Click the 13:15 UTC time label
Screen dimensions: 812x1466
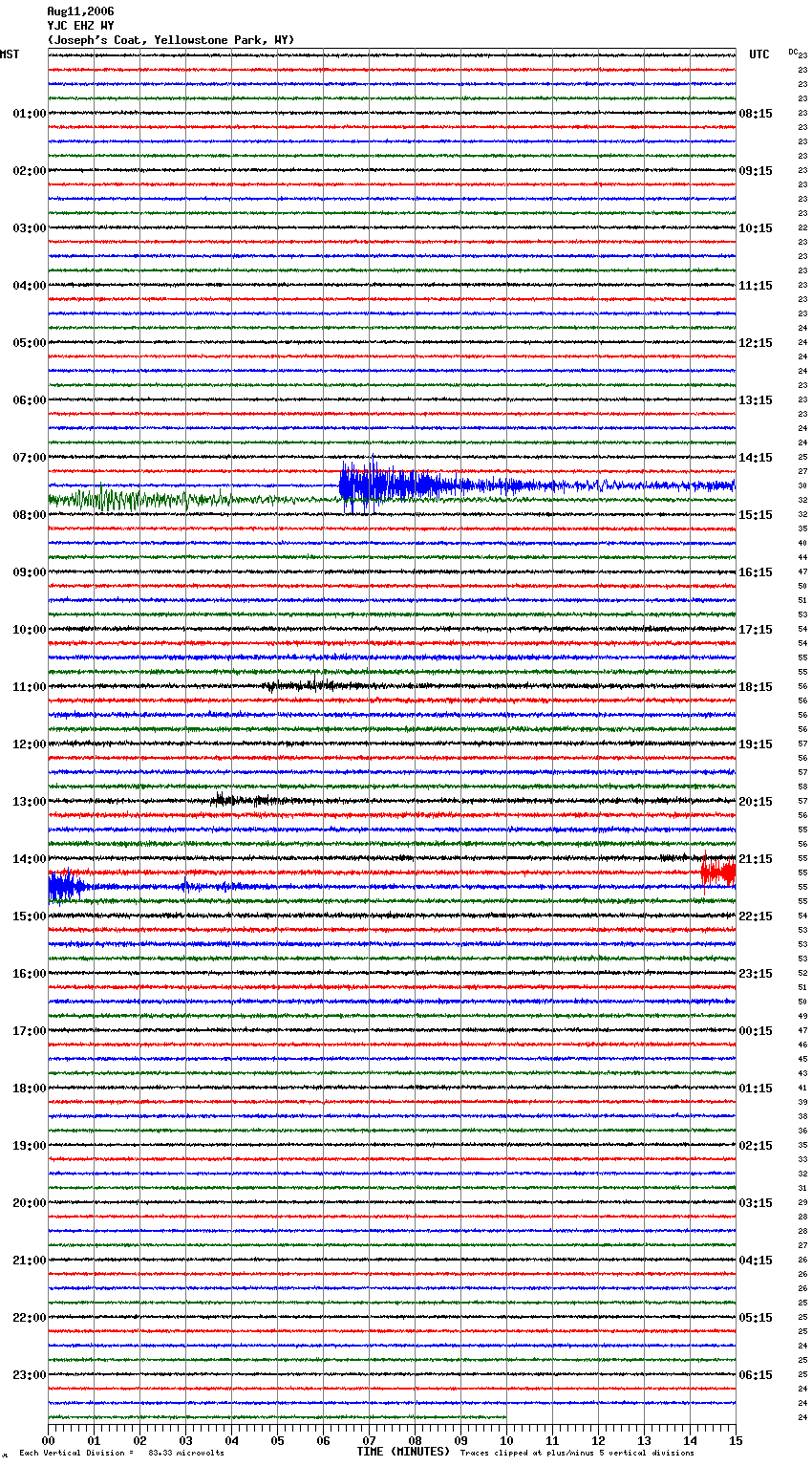point(756,400)
